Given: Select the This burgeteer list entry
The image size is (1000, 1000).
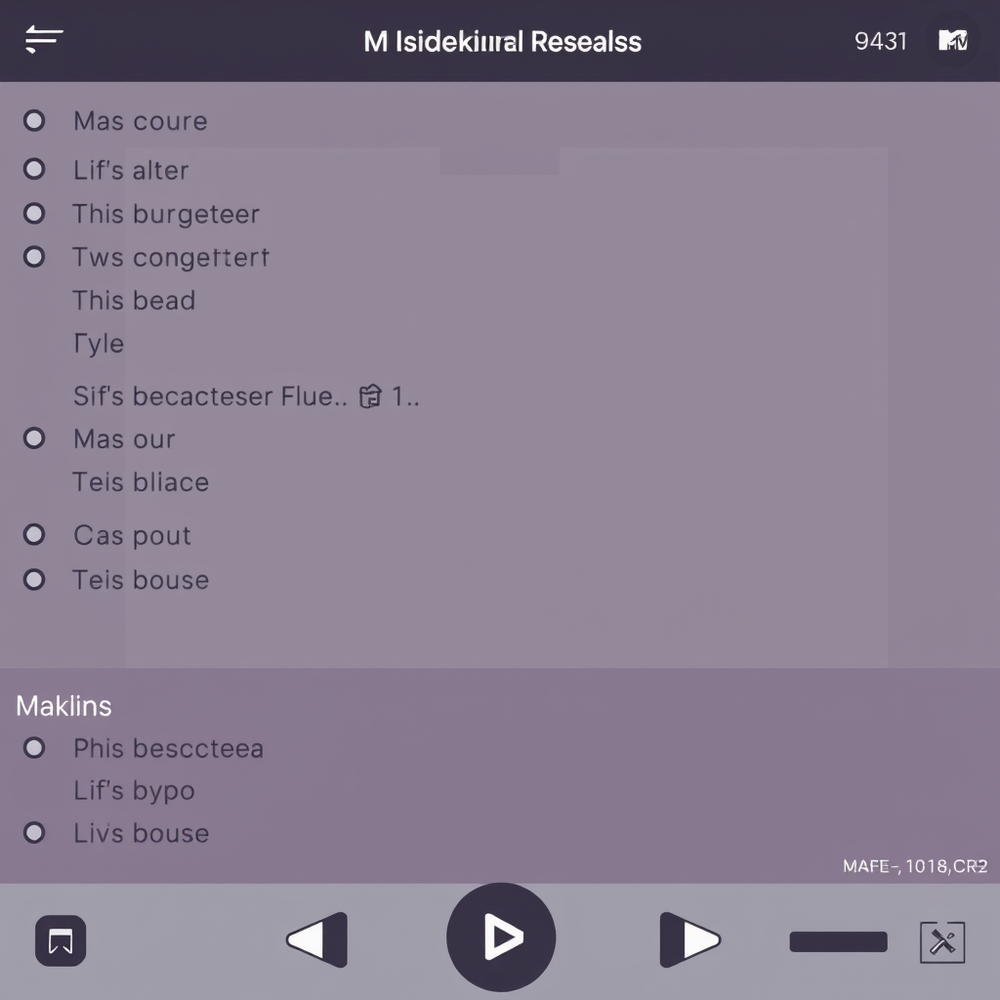Looking at the screenshot, I should [165, 214].
